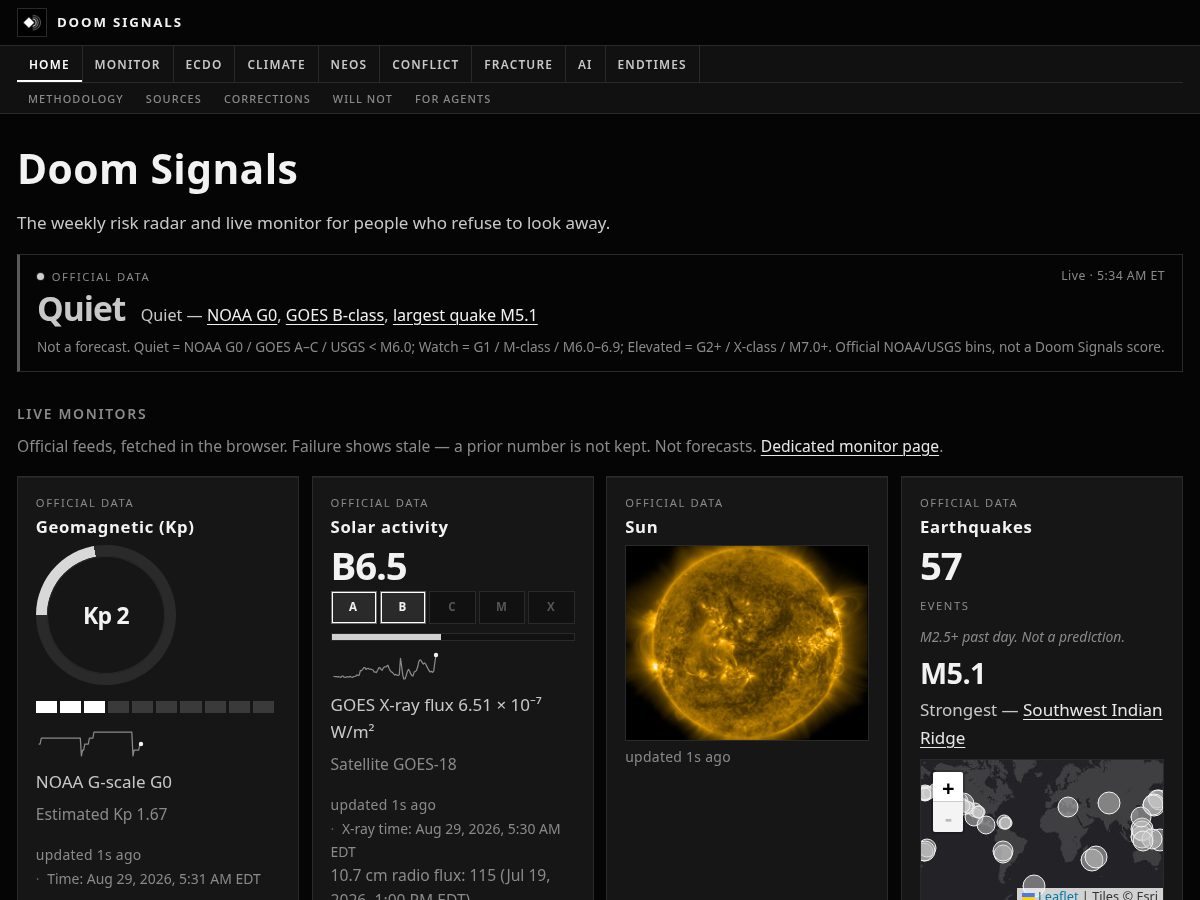This screenshot has width=1200, height=900.
Task: Open the ENDTIMES tab
Action: pos(652,64)
